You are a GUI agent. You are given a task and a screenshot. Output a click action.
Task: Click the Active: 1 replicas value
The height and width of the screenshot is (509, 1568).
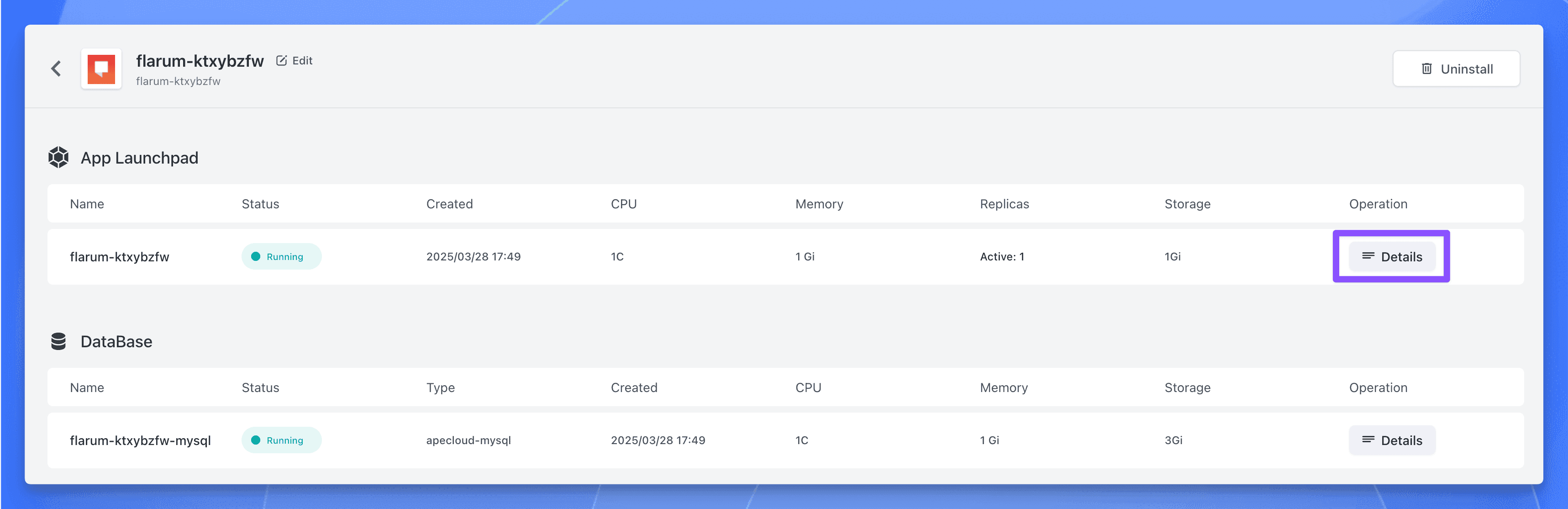[x=1001, y=257]
